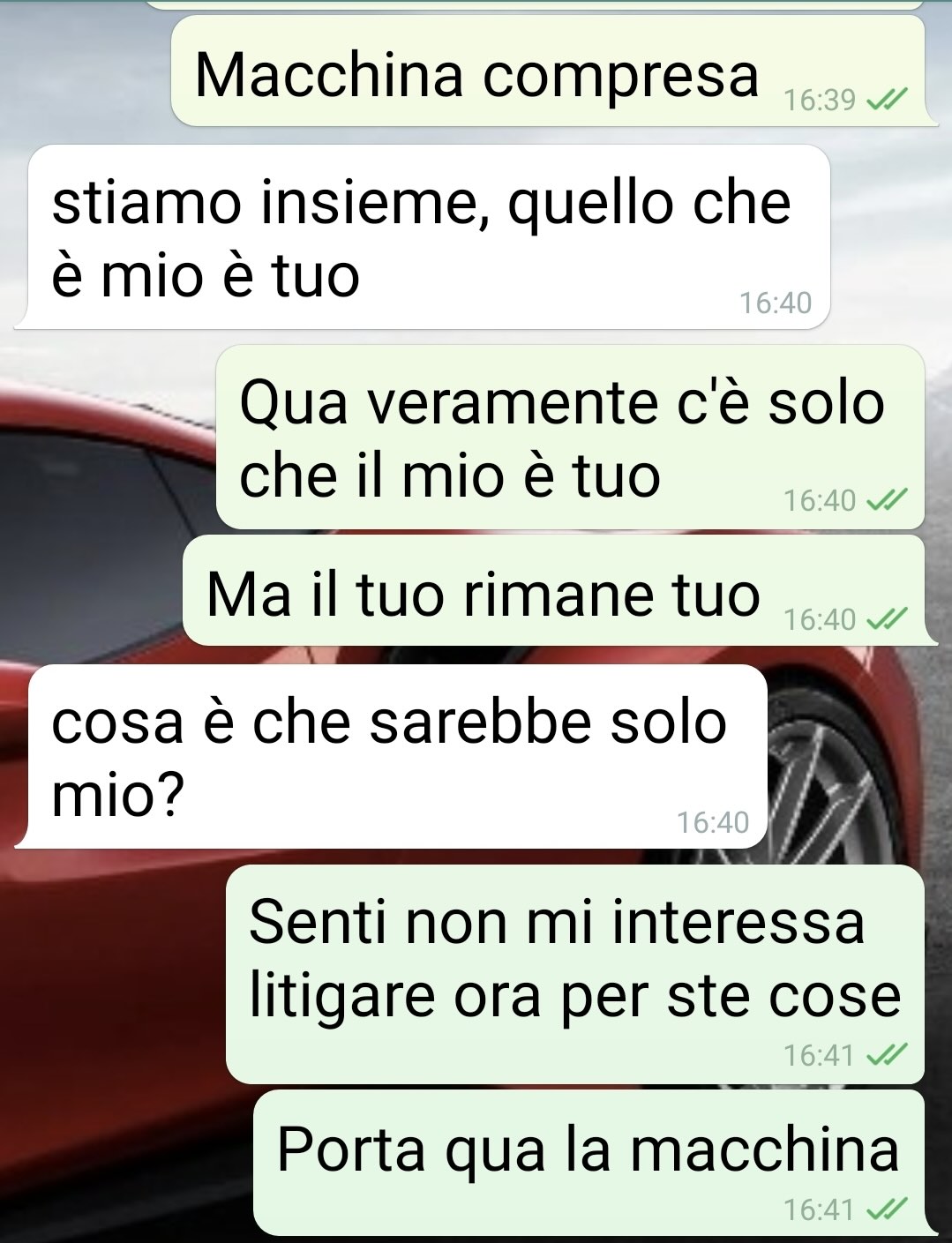Tap 16:40 timestamp on the 'mio?' message
Viewport: 952px width, 1243px height.
[713, 822]
